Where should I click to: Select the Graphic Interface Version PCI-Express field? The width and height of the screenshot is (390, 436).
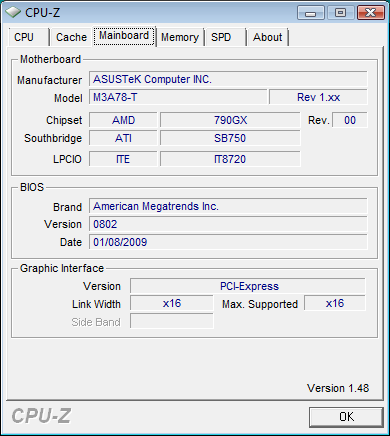click(248, 286)
